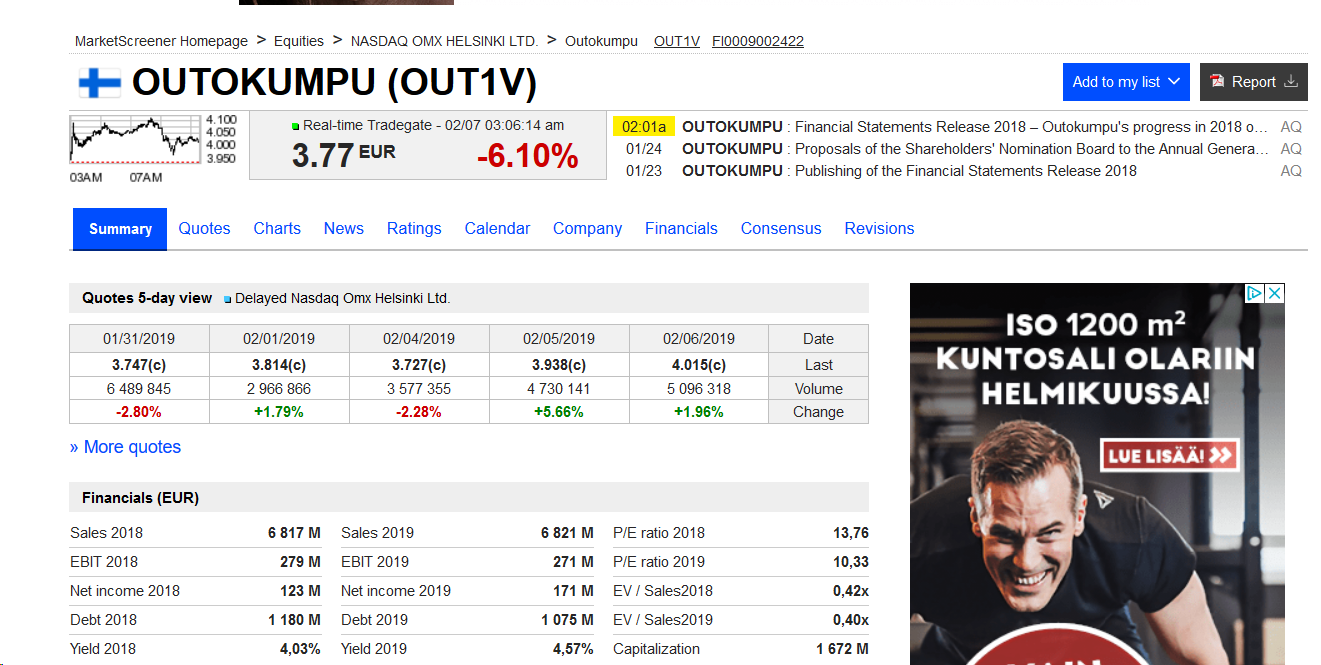1321x665 pixels.
Task: Open the Financials tab
Action: (x=681, y=229)
